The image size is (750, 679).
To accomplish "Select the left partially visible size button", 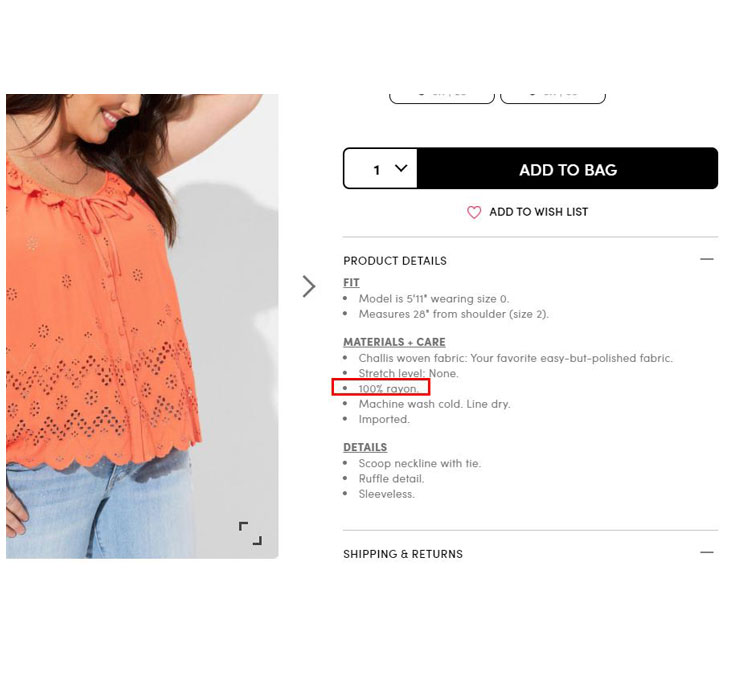I will 441,97.
